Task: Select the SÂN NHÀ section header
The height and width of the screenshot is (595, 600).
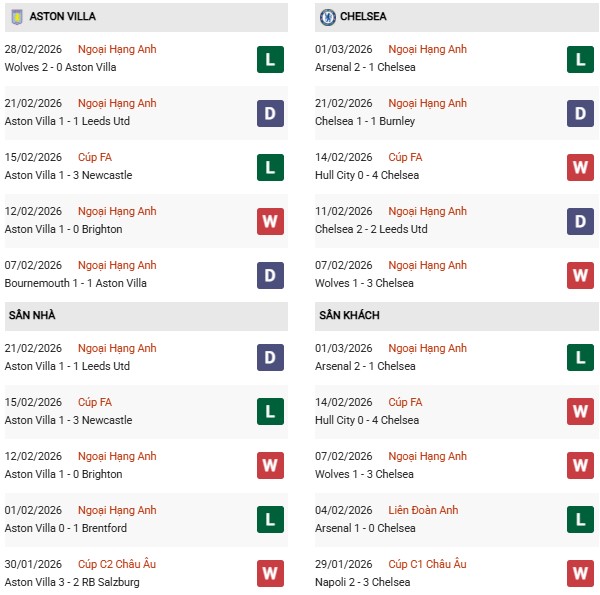Action: point(32,316)
